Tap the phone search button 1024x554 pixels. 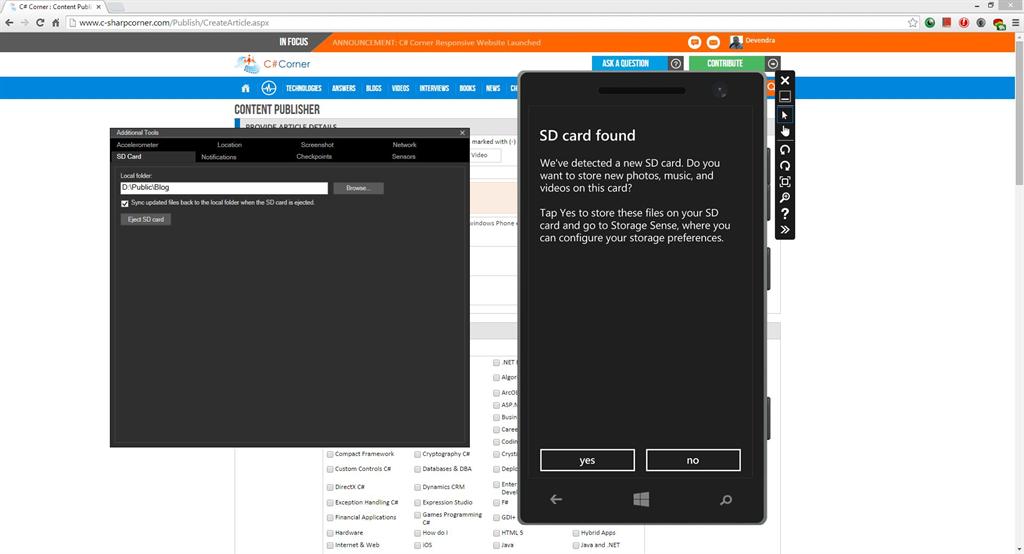(726, 500)
